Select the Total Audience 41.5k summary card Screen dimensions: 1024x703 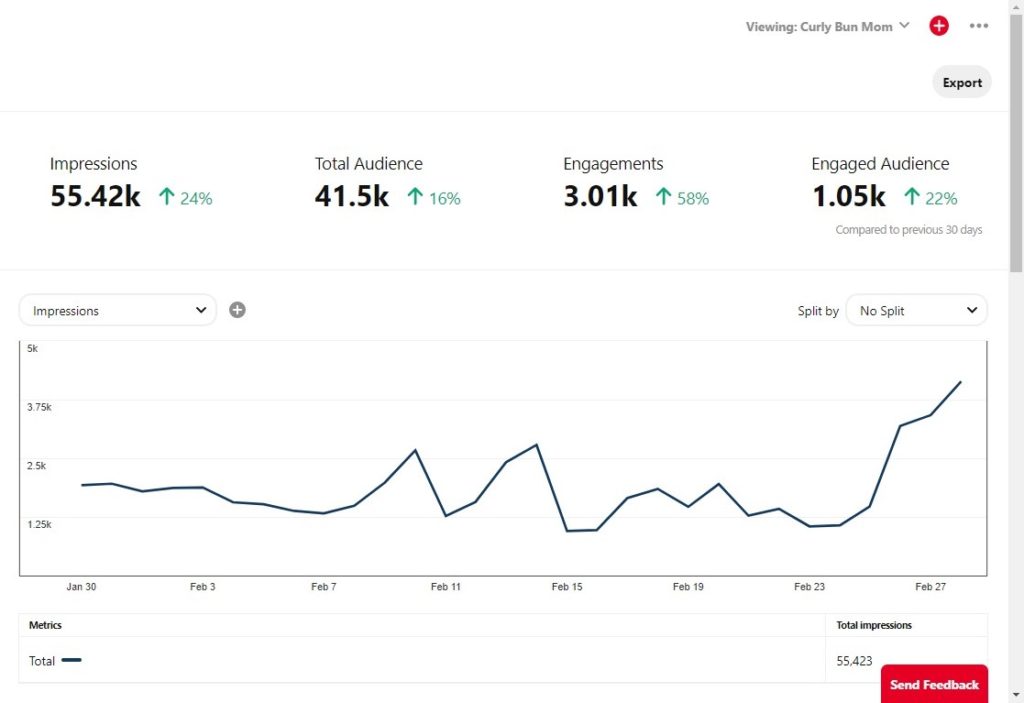click(x=388, y=182)
